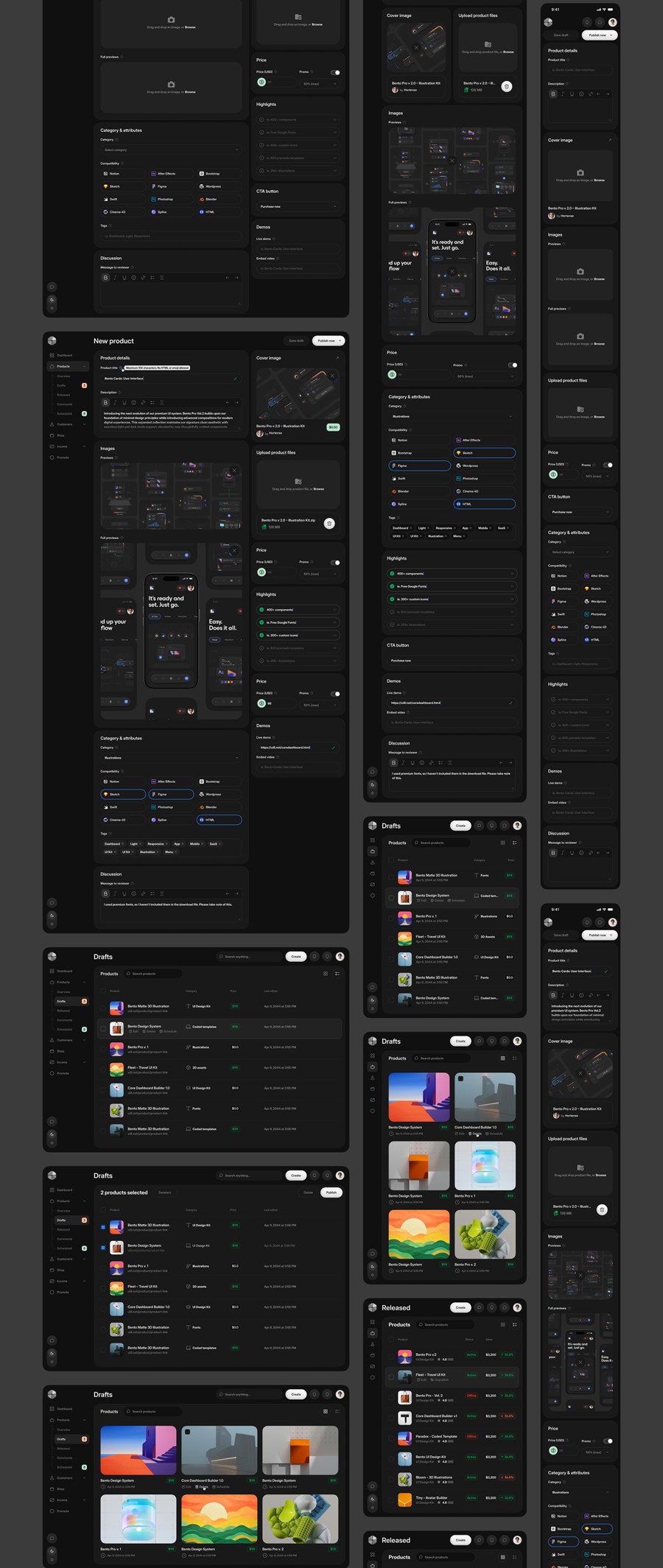Click Fleet – Travel UI Kit thumbnail in Released list
Screen dimensions: 663x1568
404,1375
